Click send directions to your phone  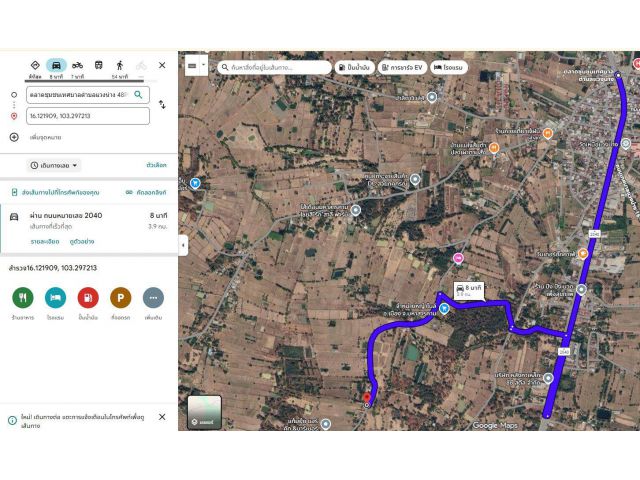(x=56, y=192)
